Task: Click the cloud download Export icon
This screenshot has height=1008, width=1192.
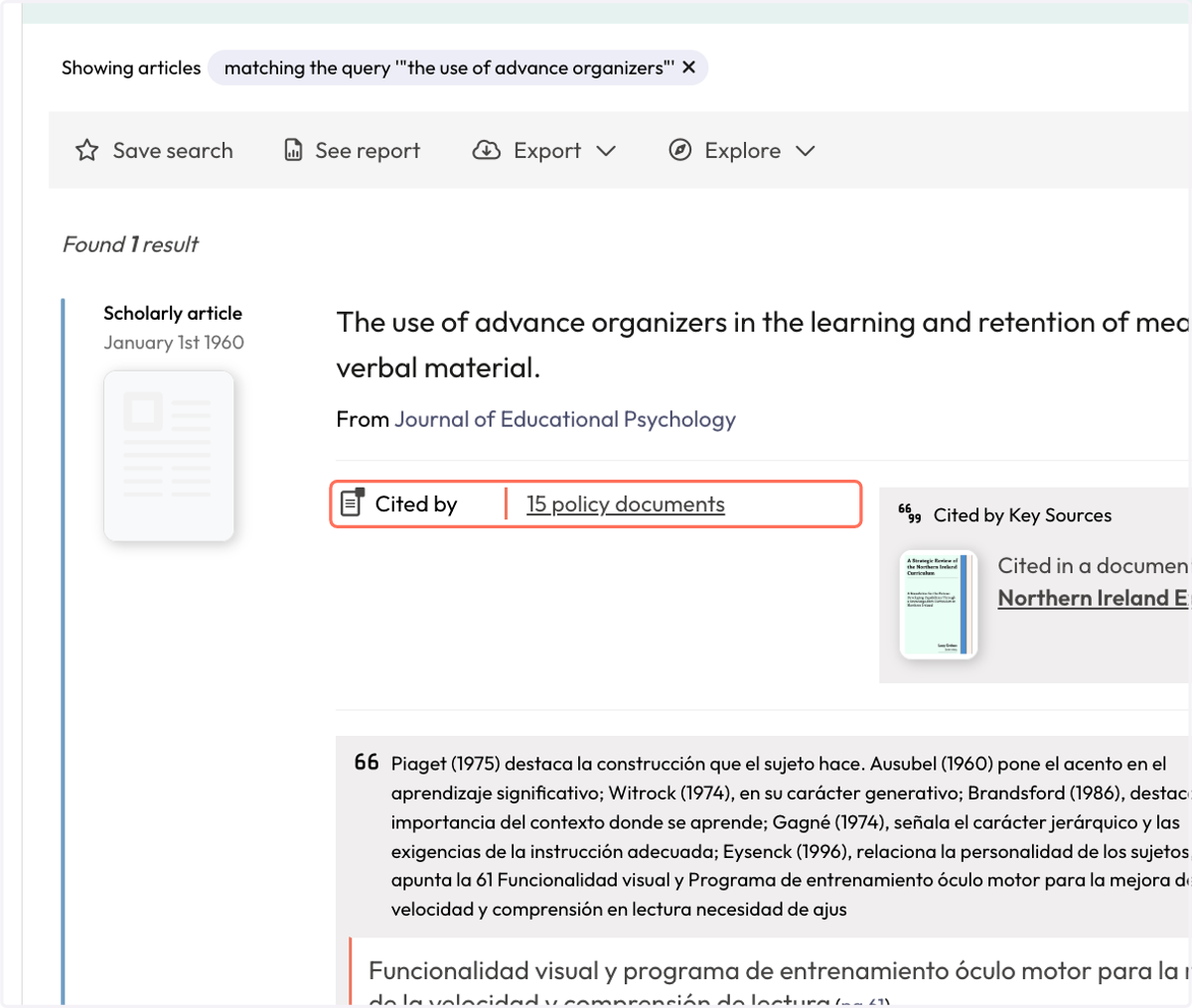Action: pyautogui.click(x=486, y=150)
